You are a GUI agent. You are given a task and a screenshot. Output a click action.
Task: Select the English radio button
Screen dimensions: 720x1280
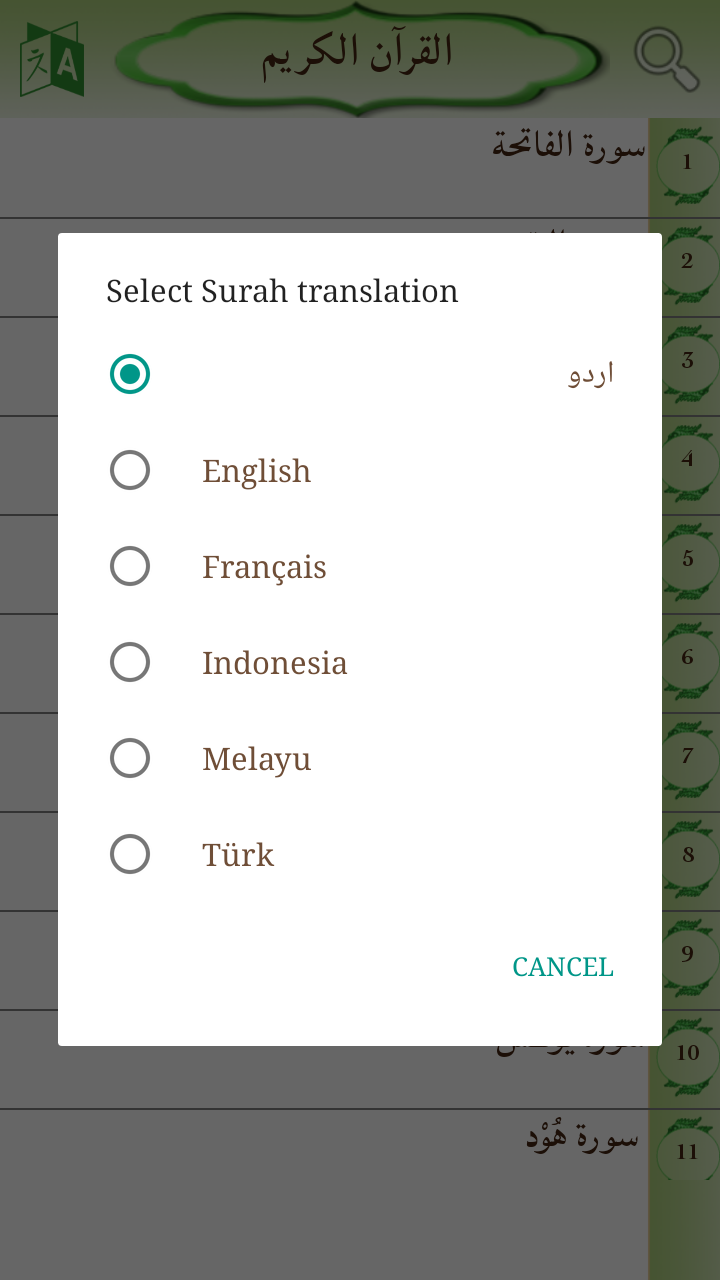[130, 470]
